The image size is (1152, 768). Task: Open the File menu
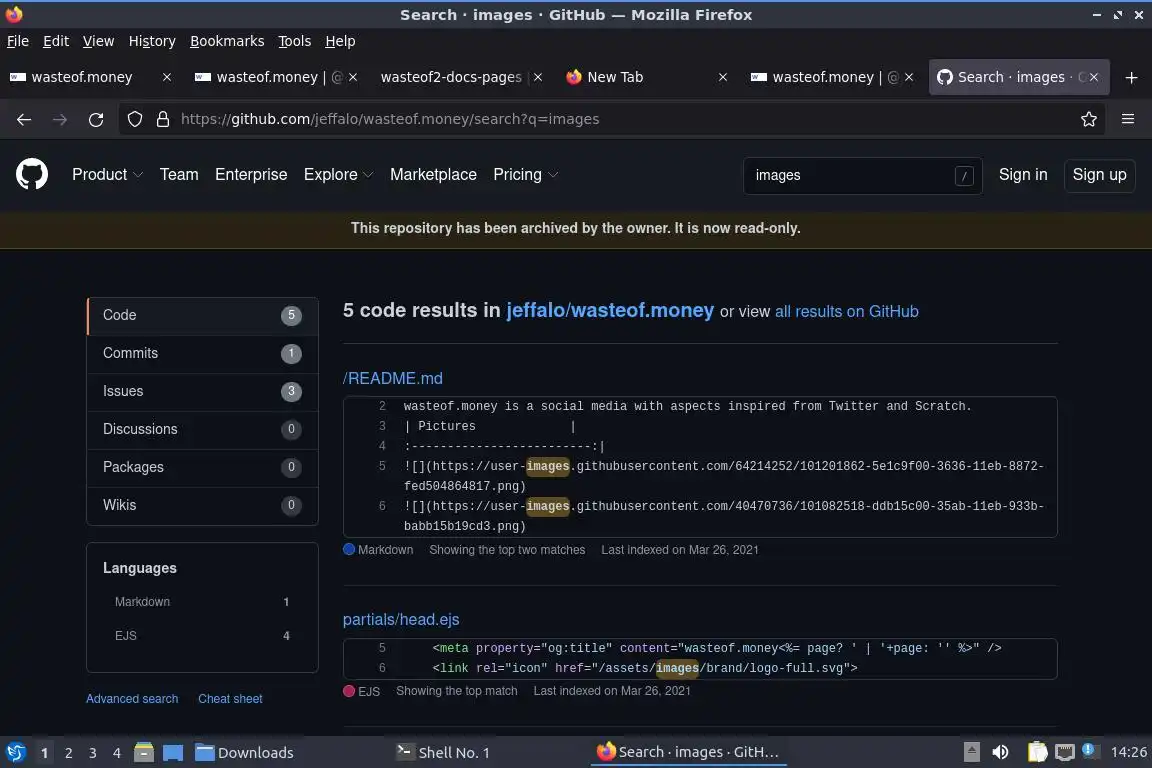[18, 41]
